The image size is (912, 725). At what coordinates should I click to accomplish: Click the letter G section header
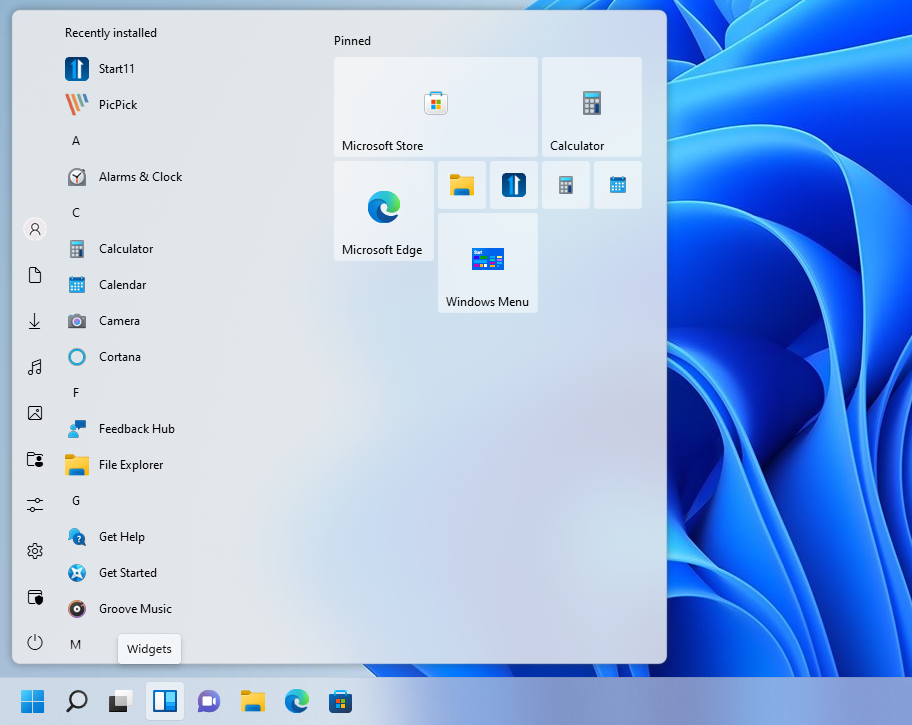point(76,501)
